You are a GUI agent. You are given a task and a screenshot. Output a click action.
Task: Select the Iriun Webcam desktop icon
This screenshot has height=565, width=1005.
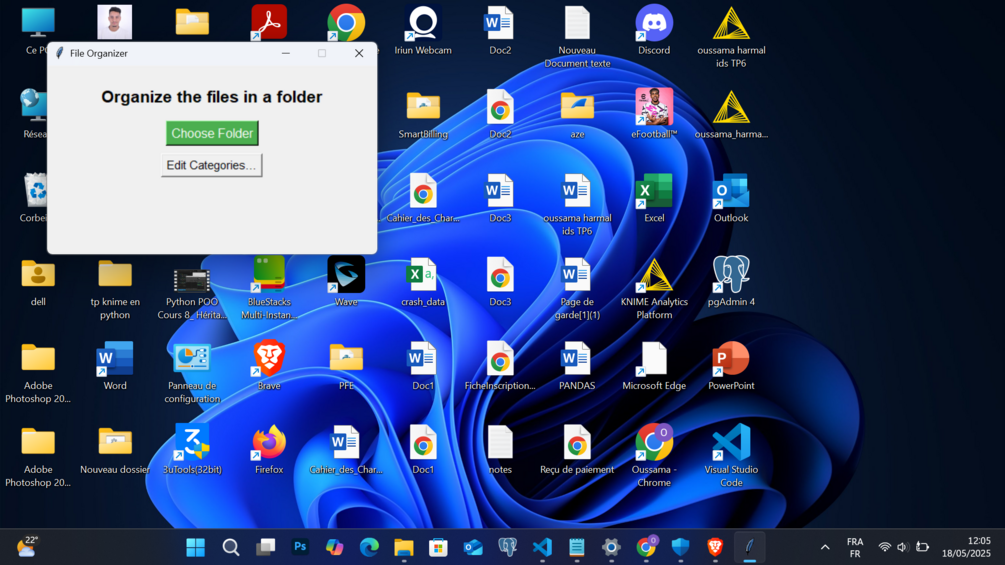tap(423, 31)
